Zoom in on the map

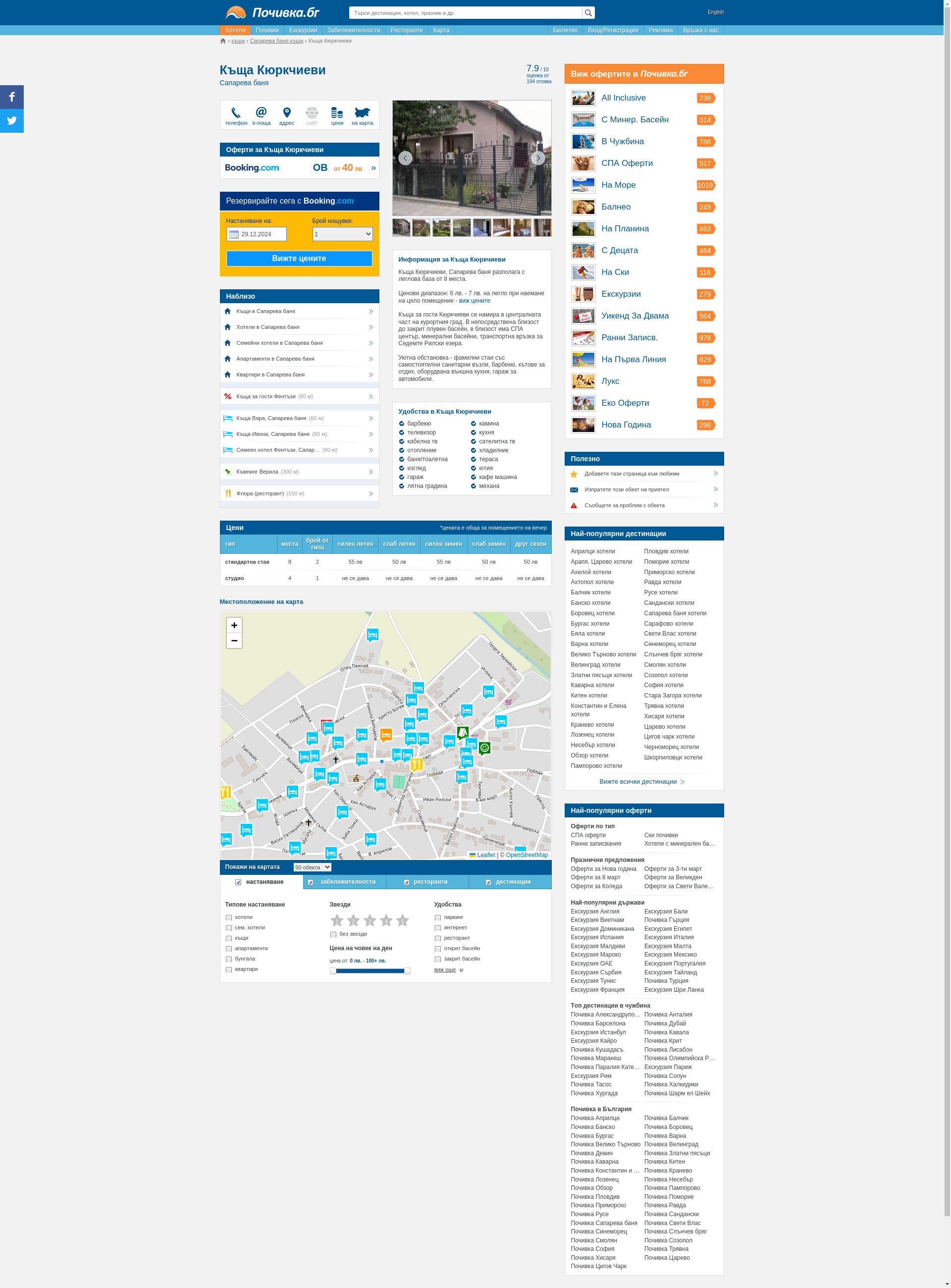[234, 625]
